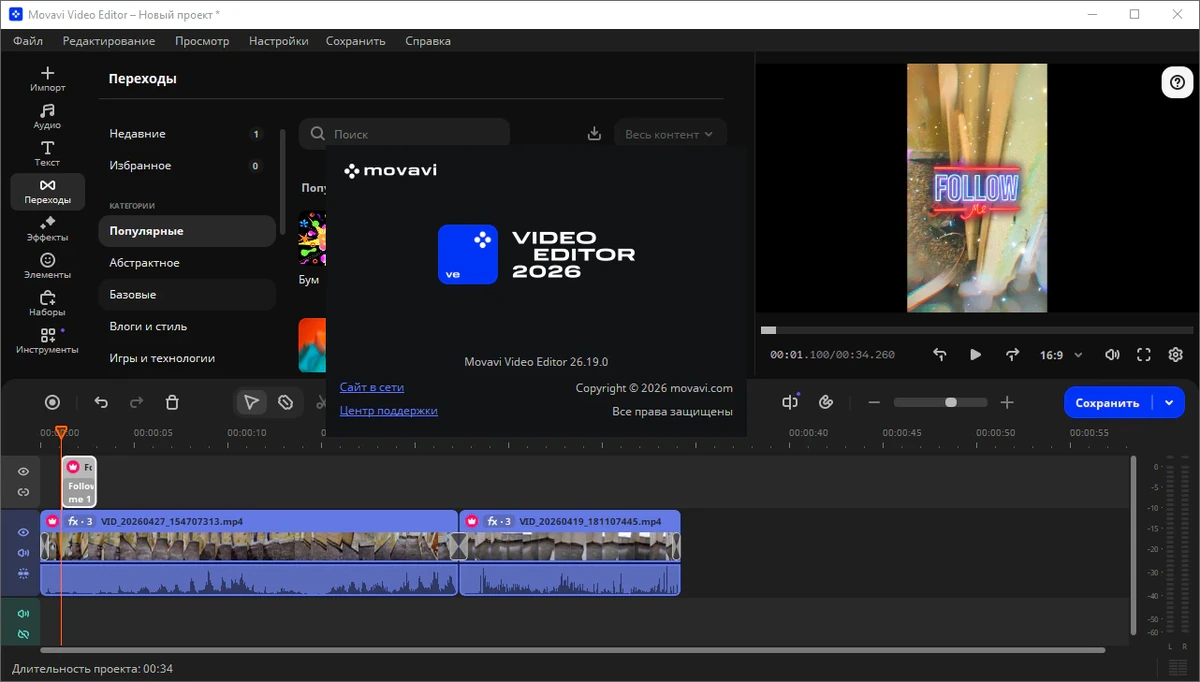Image resolution: width=1200 pixels, height=682 pixels.
Task: Open the Импорт panel
Action: coord(47,79)
